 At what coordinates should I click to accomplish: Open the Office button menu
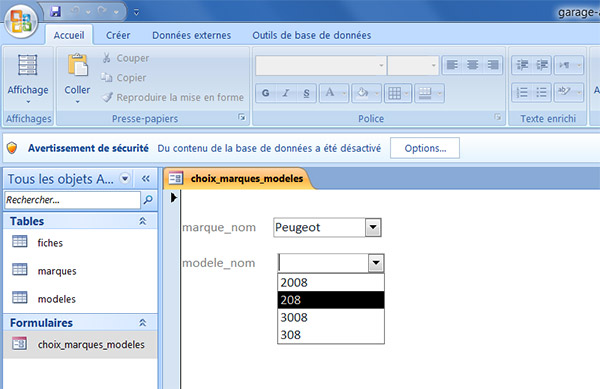pyautogui.click(x=21, y=20)
